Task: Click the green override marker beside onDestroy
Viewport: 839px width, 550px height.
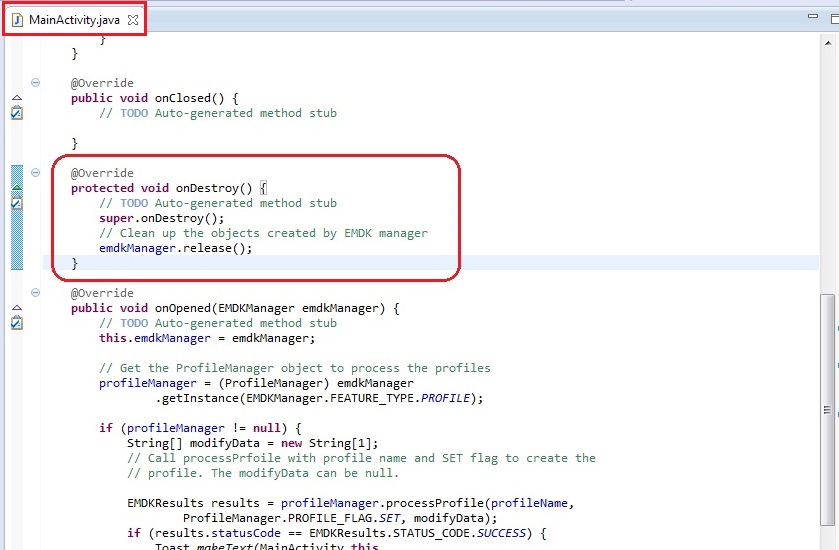Action: 16,187
